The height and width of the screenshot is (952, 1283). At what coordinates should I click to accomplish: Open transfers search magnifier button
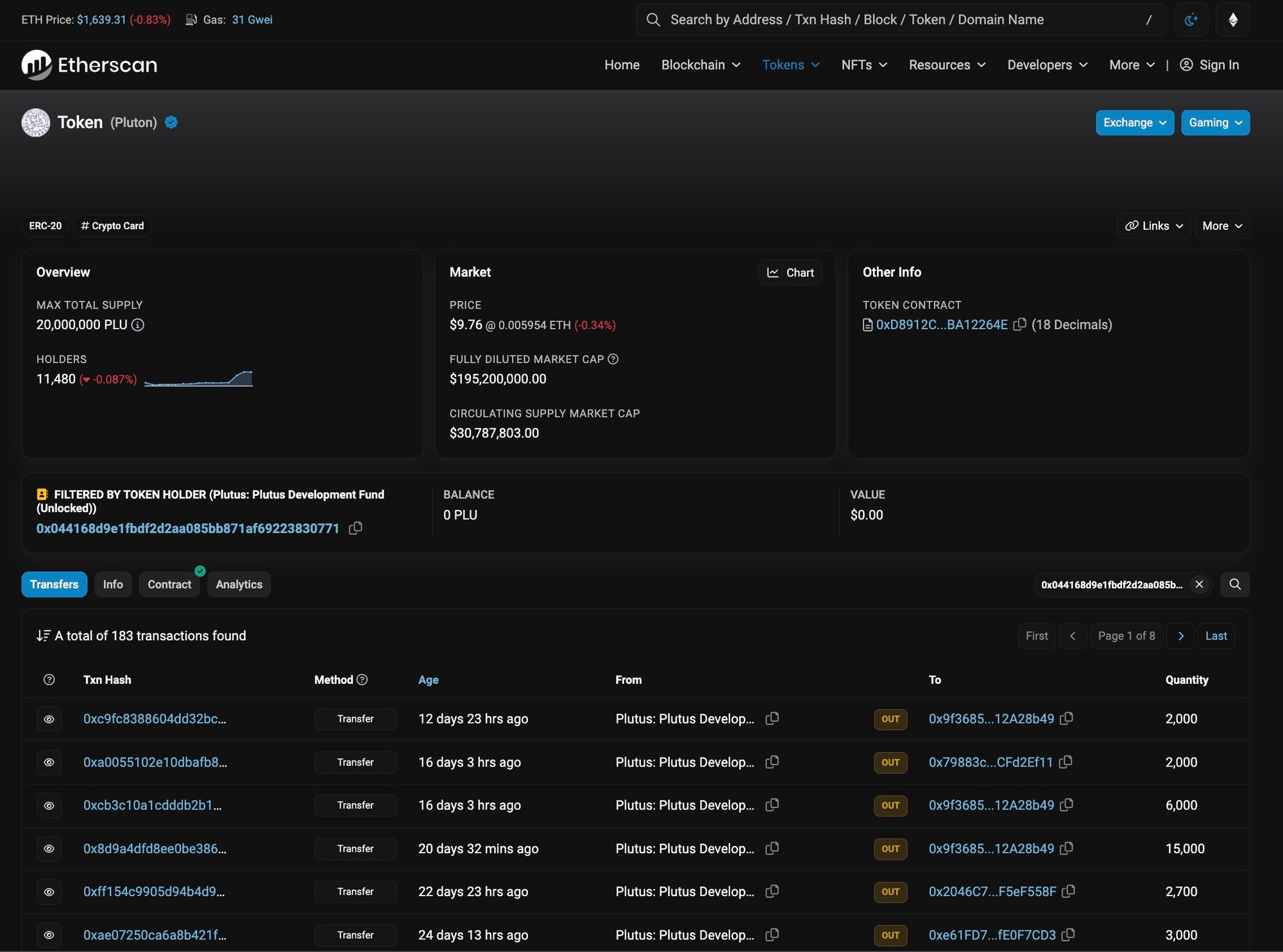pos(1235,584)
